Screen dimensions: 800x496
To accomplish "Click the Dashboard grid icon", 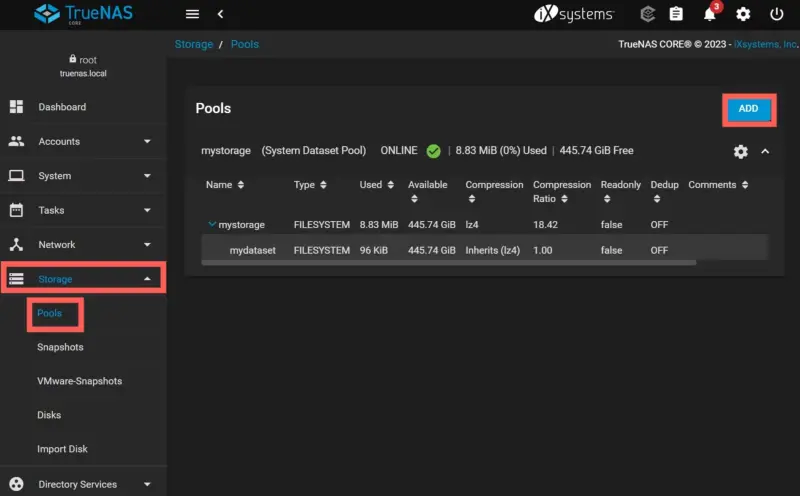I will [16, 107].
